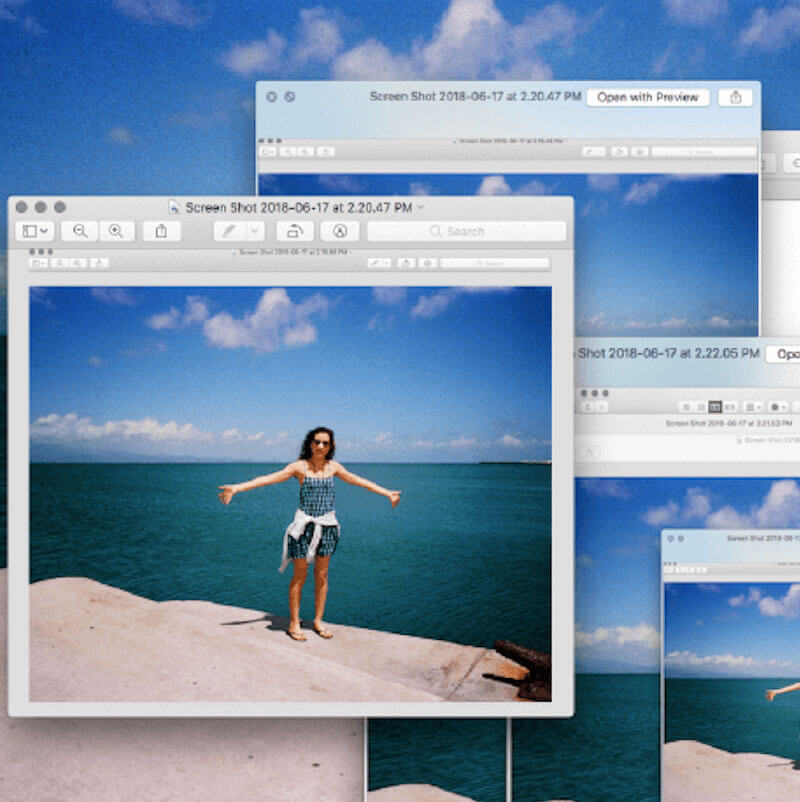
Task: Enable Cover Flow view in the Finder window
Action: tap(730, 406)
